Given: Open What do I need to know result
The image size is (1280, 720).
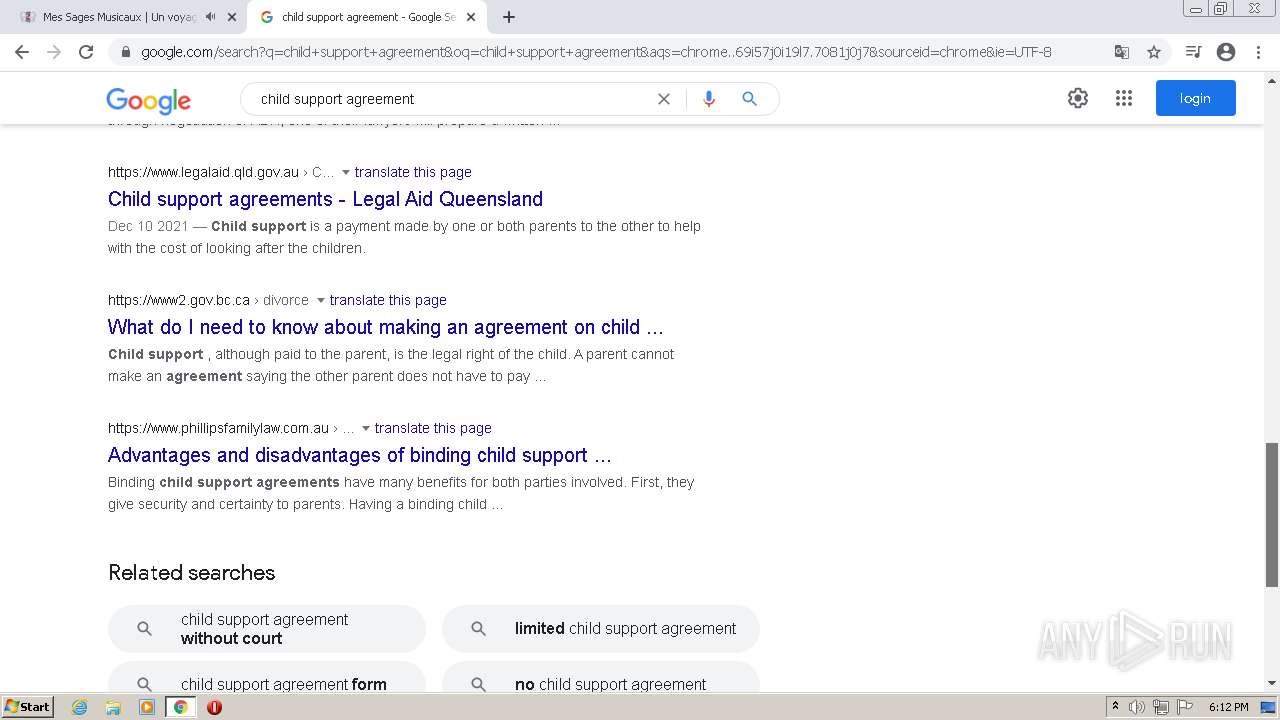Looking at the screenshot, I should tap(386, 327).
